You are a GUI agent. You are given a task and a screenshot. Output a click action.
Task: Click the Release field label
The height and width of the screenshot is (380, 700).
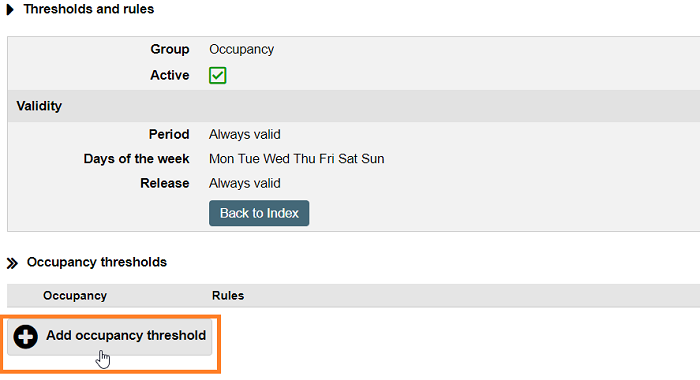tap(165, 183)
